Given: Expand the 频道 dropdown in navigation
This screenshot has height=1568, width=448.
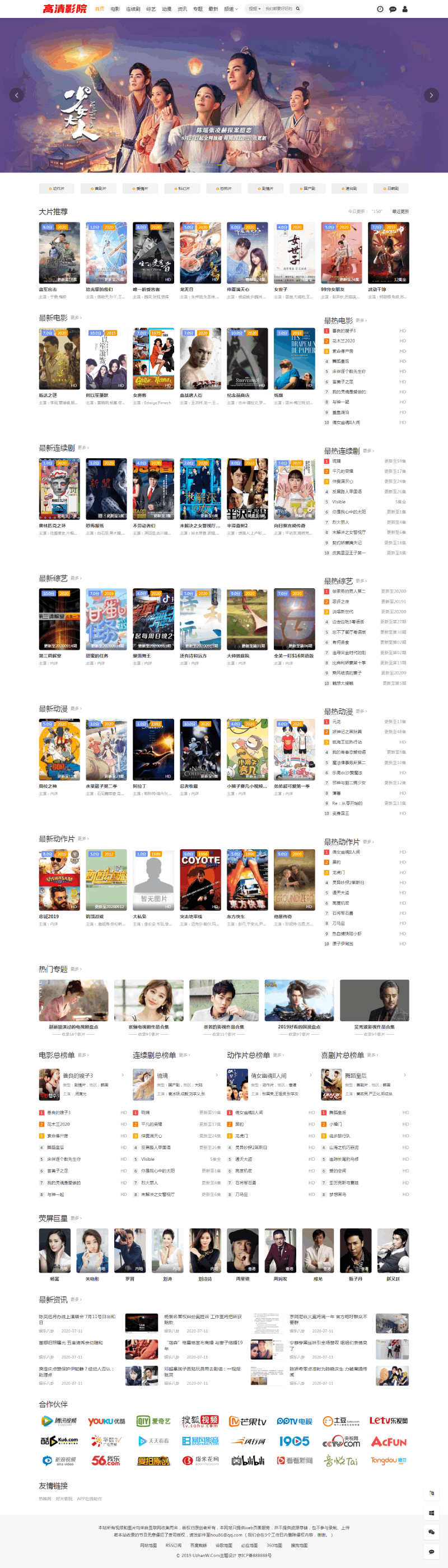Looking at the screenshot, I should [231, 9].
